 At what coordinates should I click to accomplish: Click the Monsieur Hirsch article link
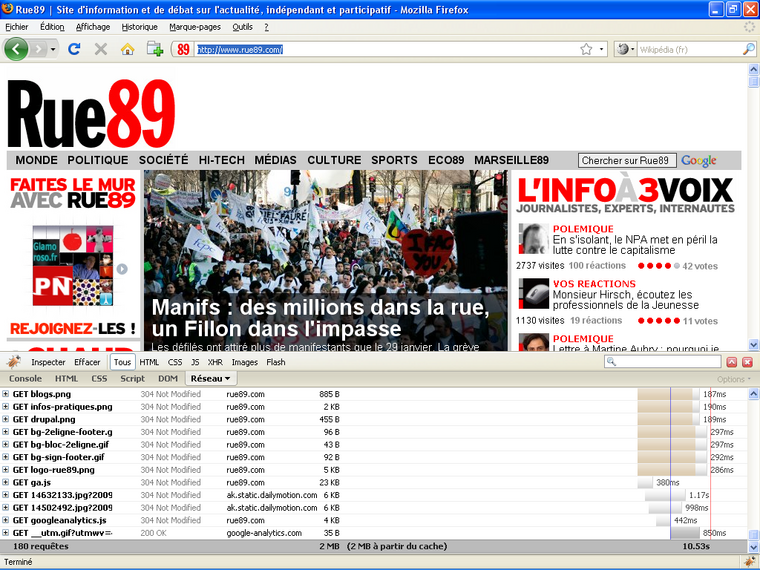[626, 300]
